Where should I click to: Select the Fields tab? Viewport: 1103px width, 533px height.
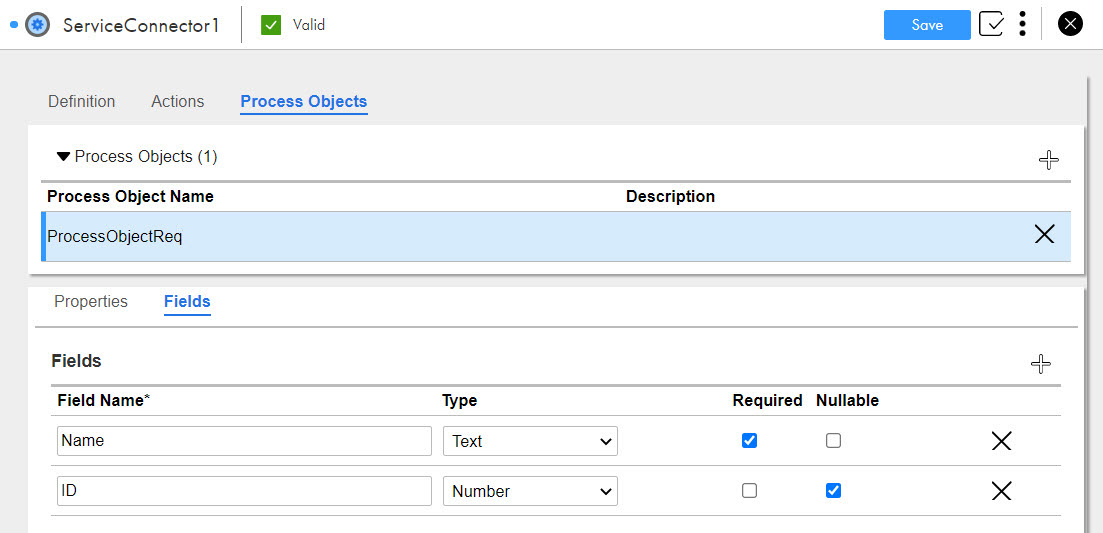pos(187,302)
